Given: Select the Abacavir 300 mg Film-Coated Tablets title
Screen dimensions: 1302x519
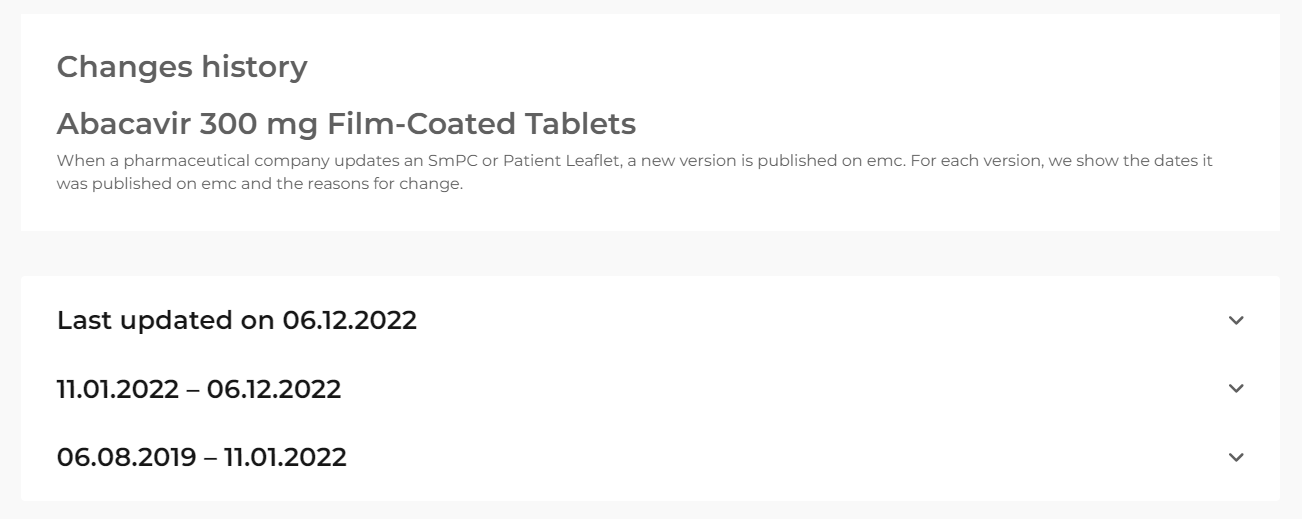Looking at the screenshot, I should (346, 124).
